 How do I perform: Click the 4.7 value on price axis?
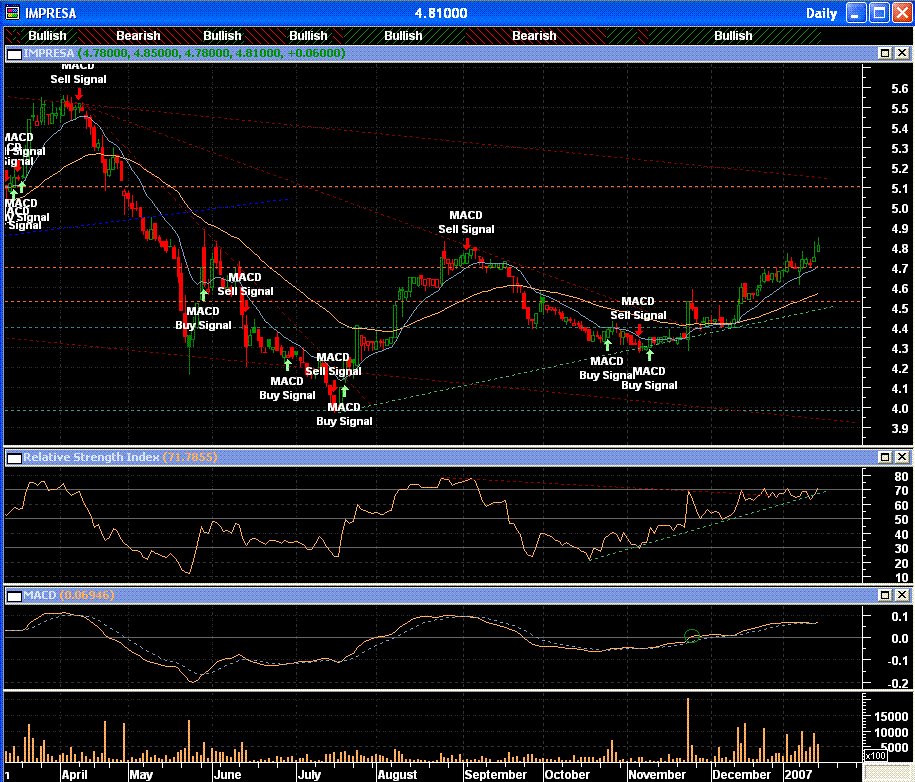tap(899, 268)
